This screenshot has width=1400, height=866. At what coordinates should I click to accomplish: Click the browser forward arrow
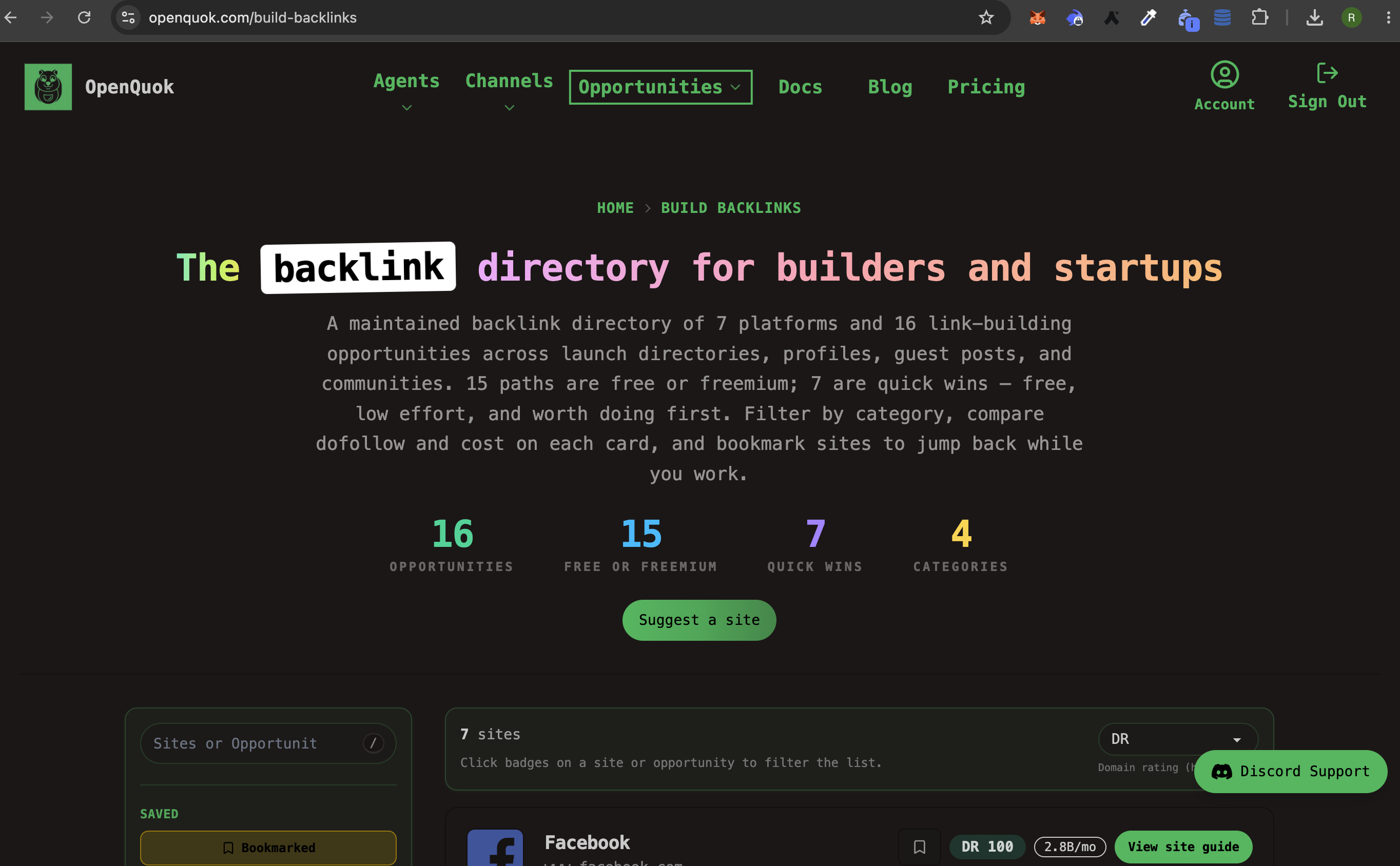47,18
